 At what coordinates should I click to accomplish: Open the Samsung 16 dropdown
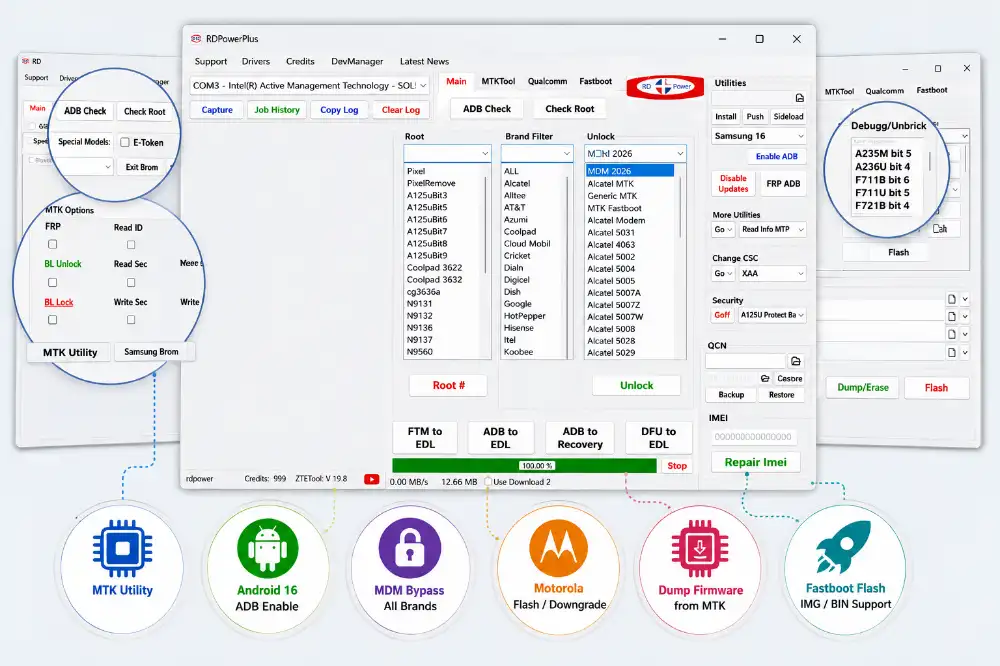point(759,136)
